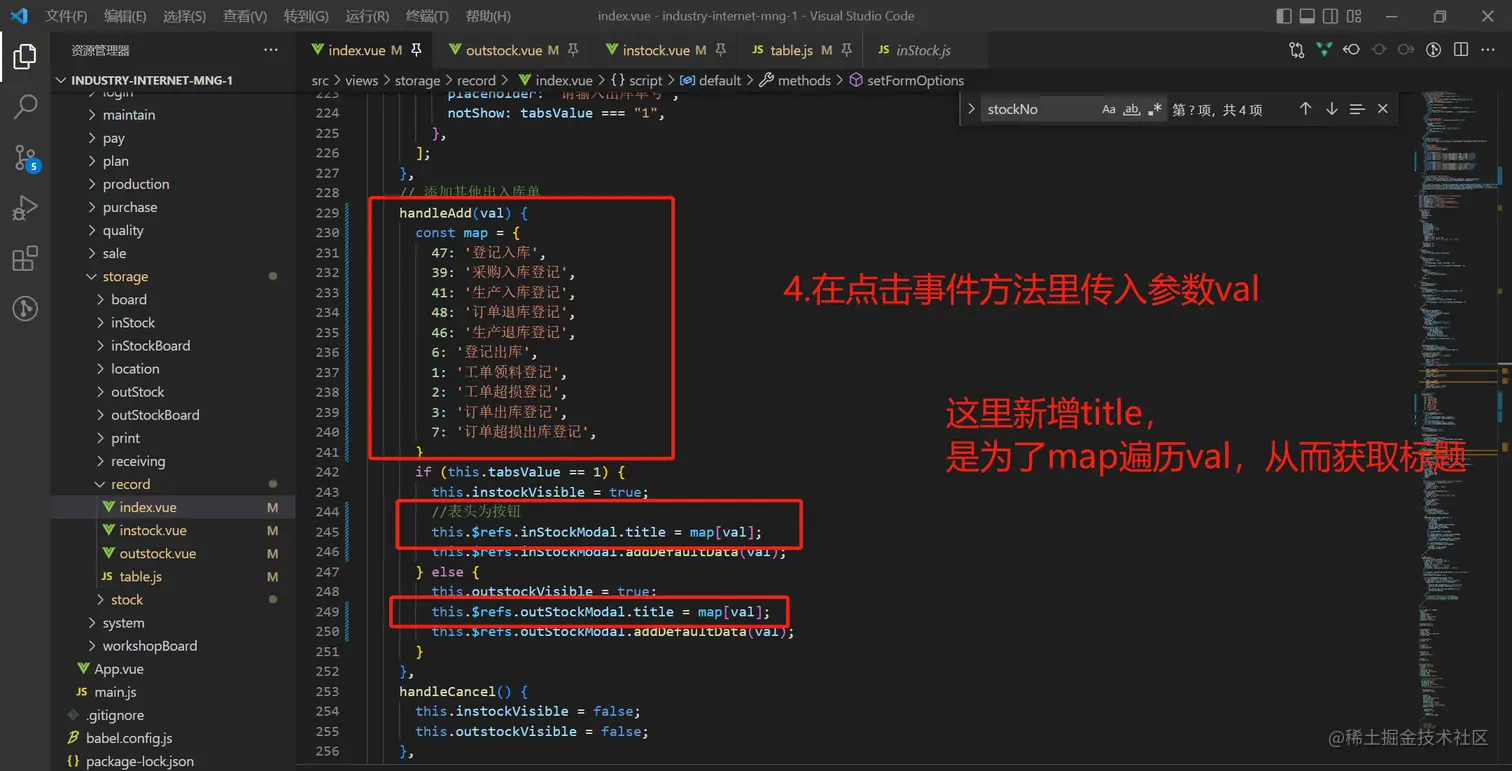
Task: Click the green Vetur icon in editor toolbar
Action: [1324, 50]
